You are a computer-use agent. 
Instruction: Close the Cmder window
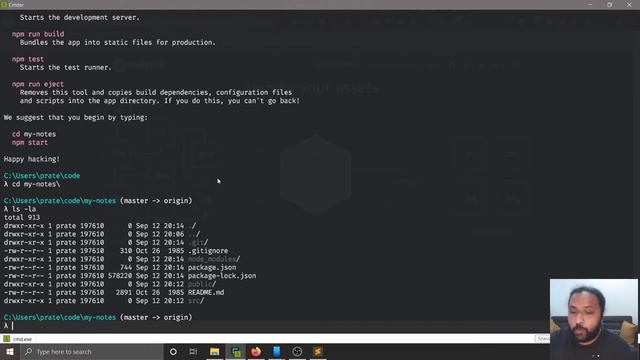[629, 4]
